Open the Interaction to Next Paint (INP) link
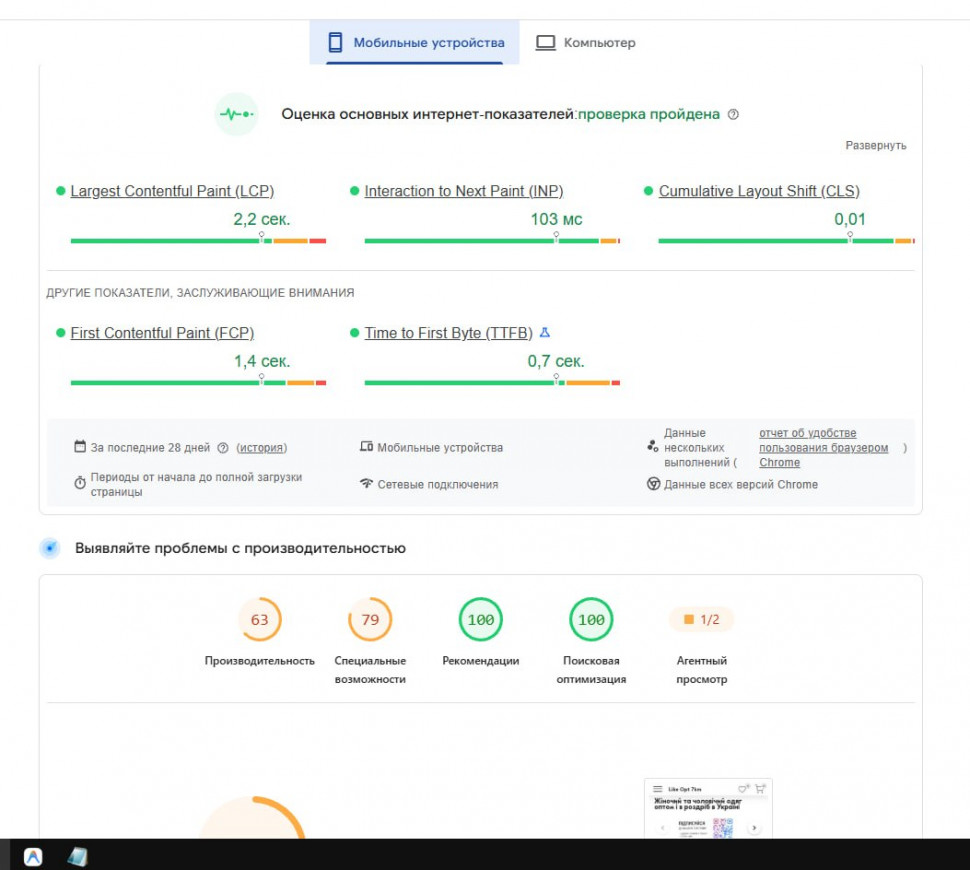 point(464,191)
